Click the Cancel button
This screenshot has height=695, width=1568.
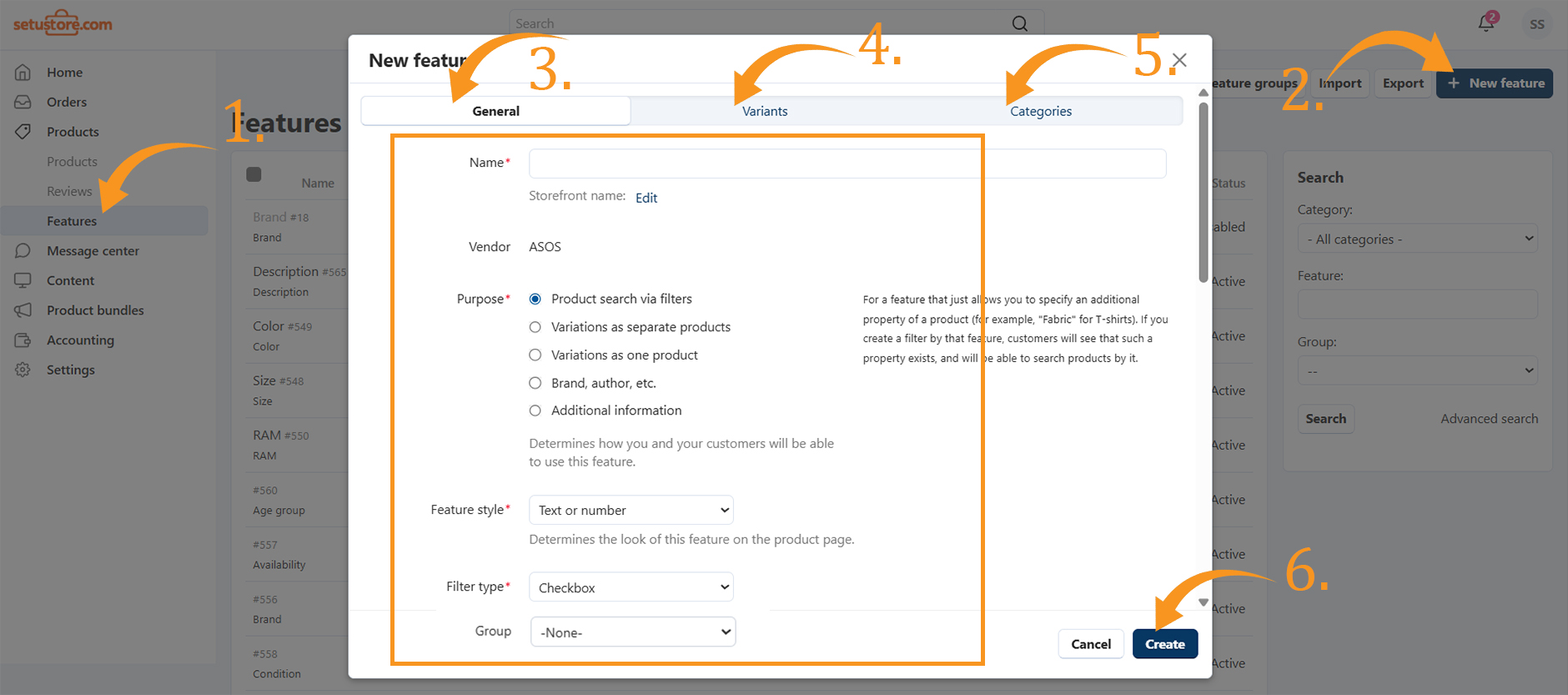1091,644
